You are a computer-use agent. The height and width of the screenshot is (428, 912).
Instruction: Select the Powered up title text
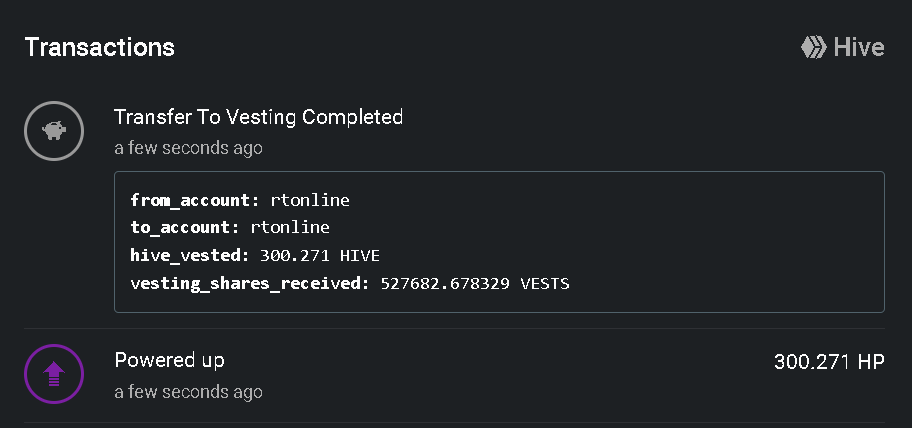coord(170,361)
